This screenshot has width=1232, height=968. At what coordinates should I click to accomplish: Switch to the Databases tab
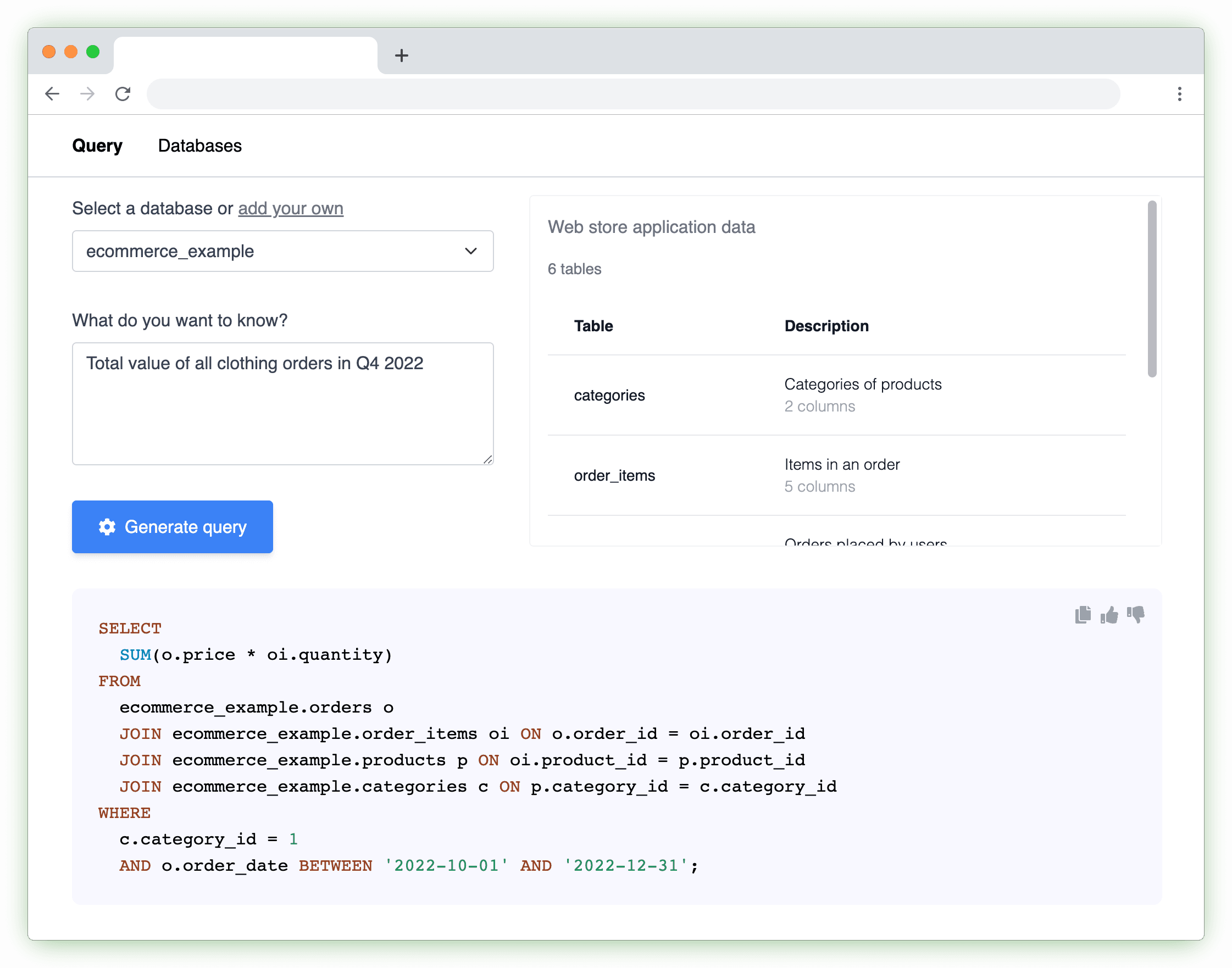[199, 146]
